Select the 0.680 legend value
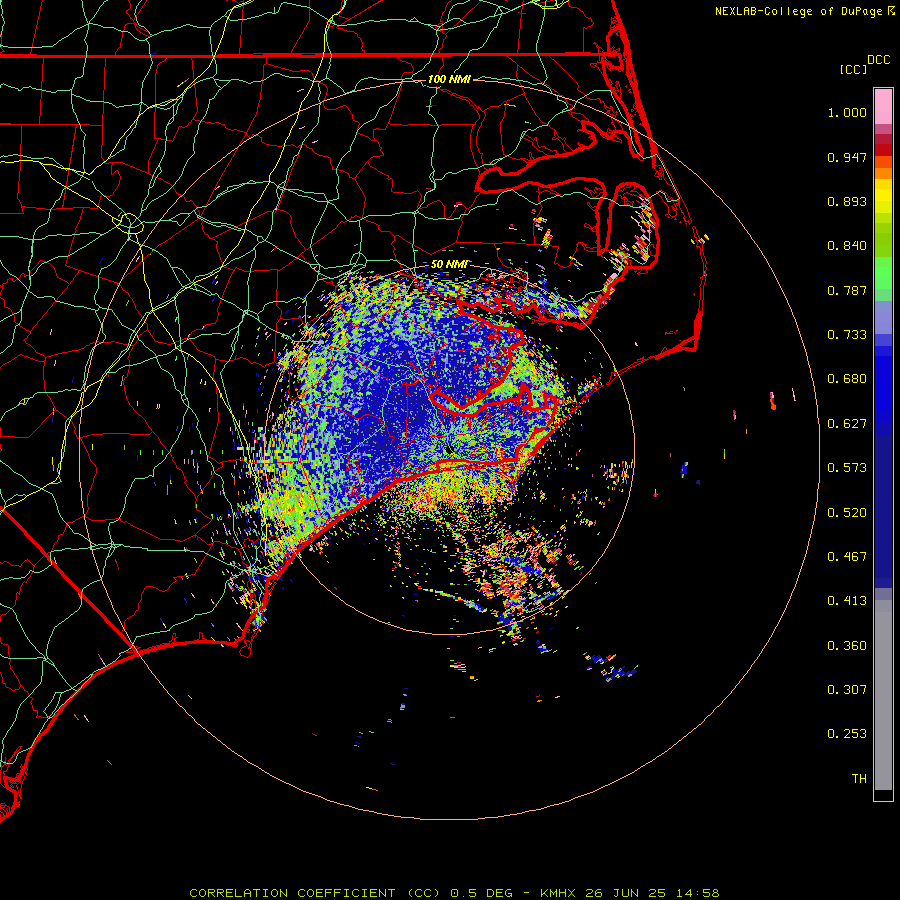 coord(847,379)
